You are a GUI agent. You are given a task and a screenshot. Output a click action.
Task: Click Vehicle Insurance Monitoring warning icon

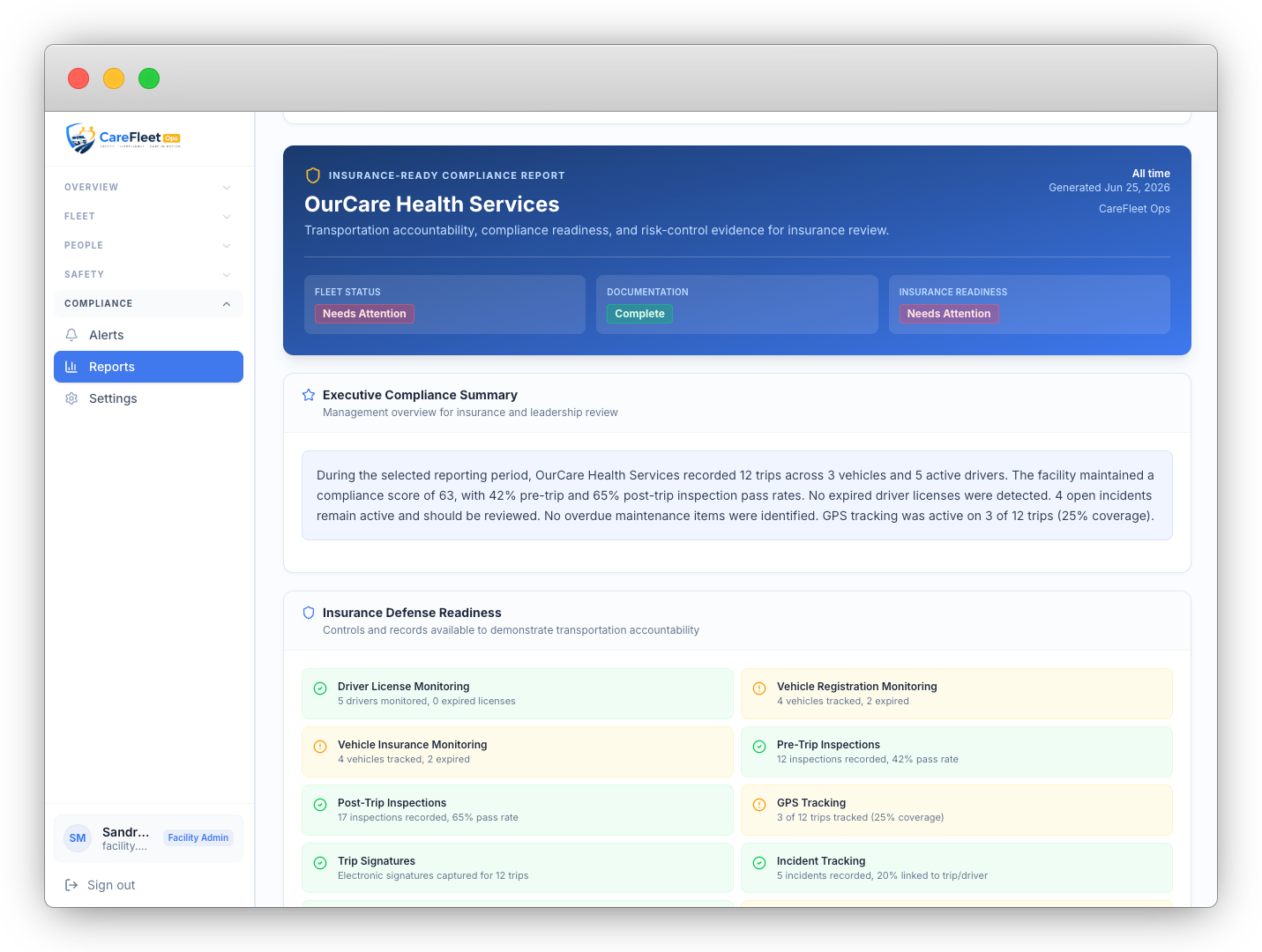click(x=320, y=747)
